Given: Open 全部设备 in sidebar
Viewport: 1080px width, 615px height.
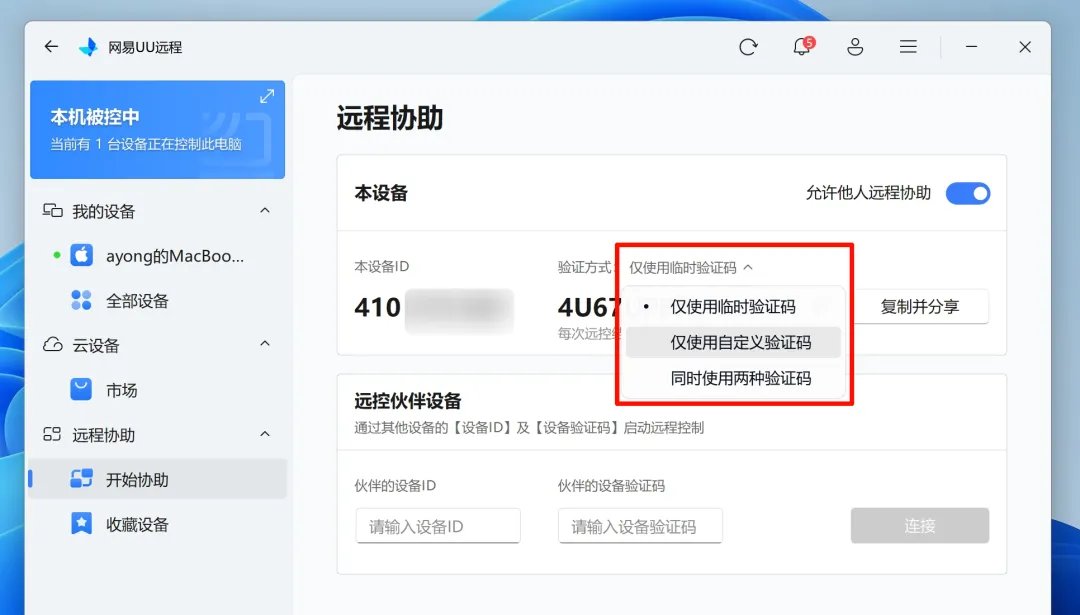Looking at the screenshot, I should (157, 301).
